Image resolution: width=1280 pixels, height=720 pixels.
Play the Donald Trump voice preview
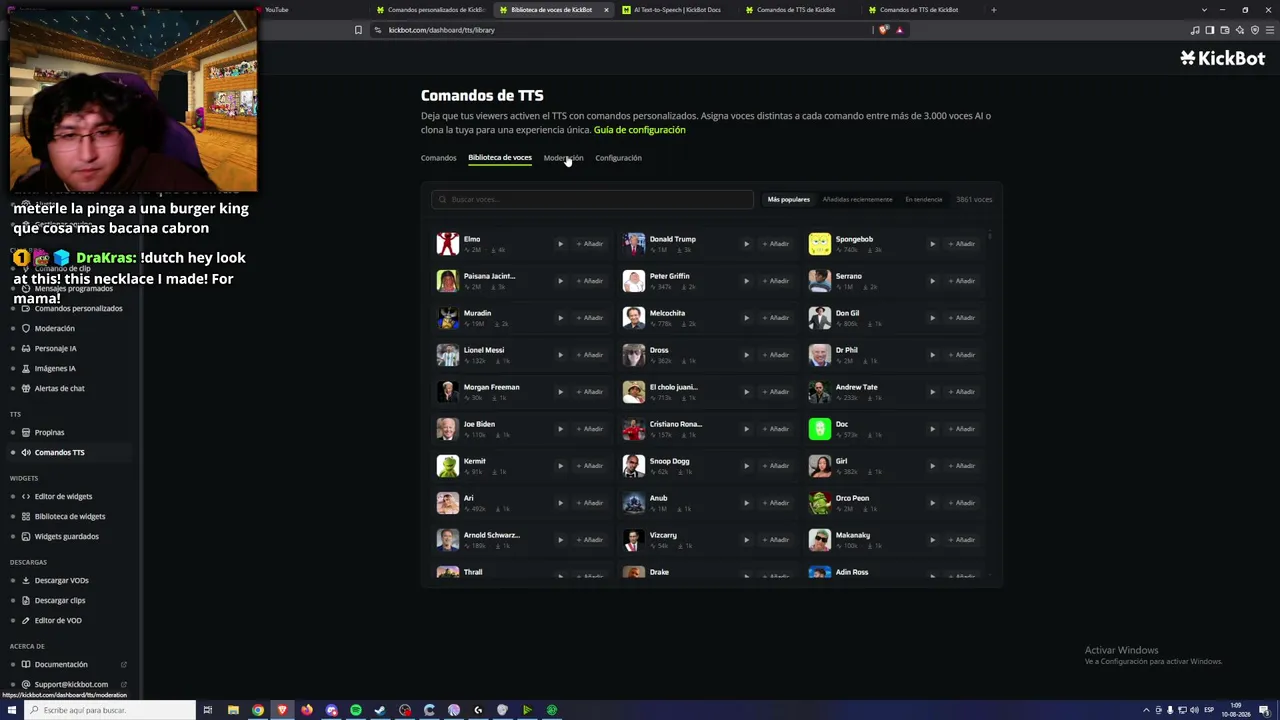tap(746, 244)
